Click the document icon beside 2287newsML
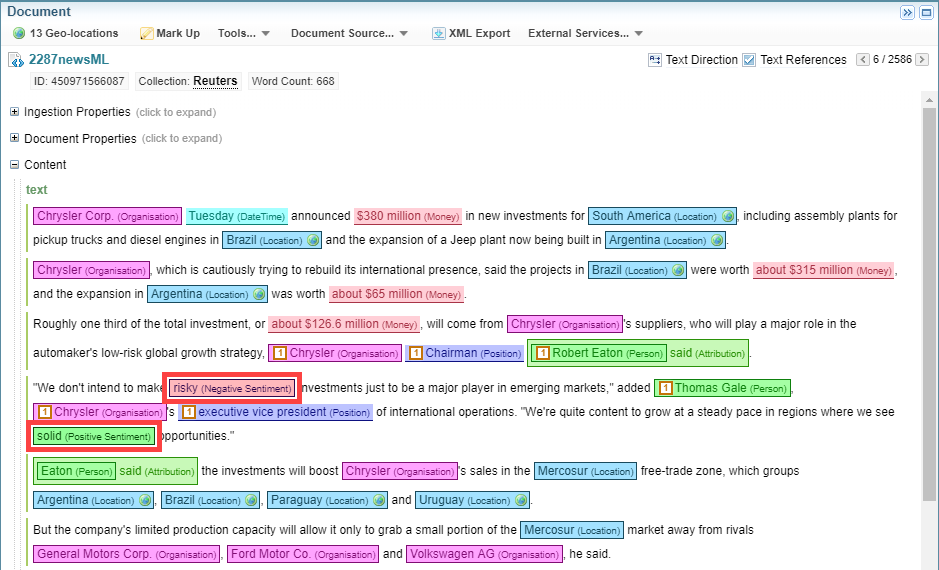 [x=16, y=60]
